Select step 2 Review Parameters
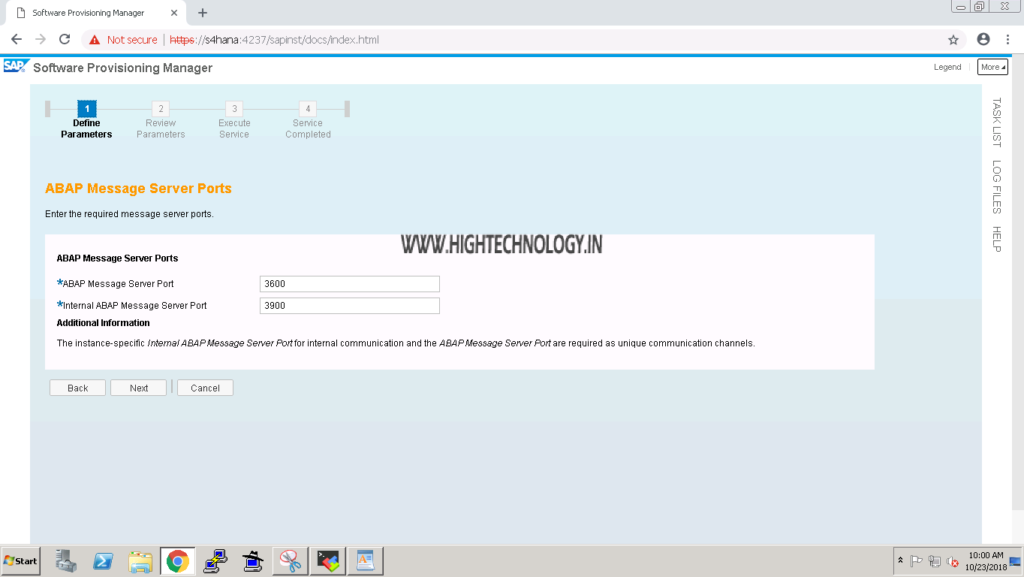The width and height of the screenshot is (1024, 577). (161, 120)
